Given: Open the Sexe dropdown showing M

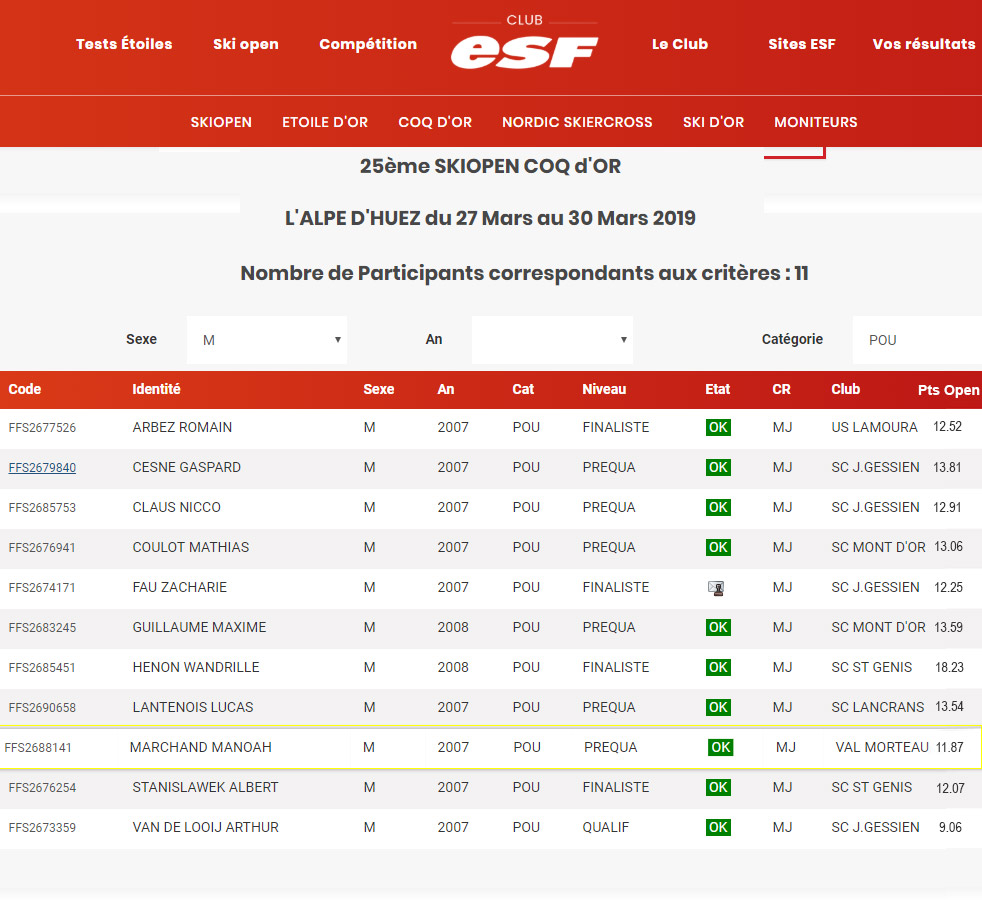Looking at the screenshot, I should tap(267, 340).
